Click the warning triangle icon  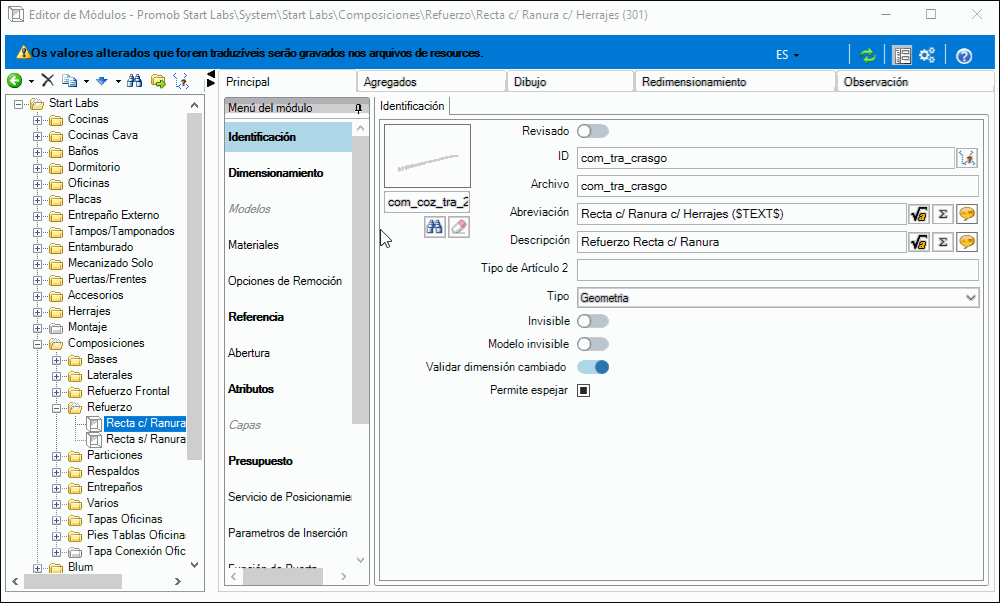pos(24,53)
